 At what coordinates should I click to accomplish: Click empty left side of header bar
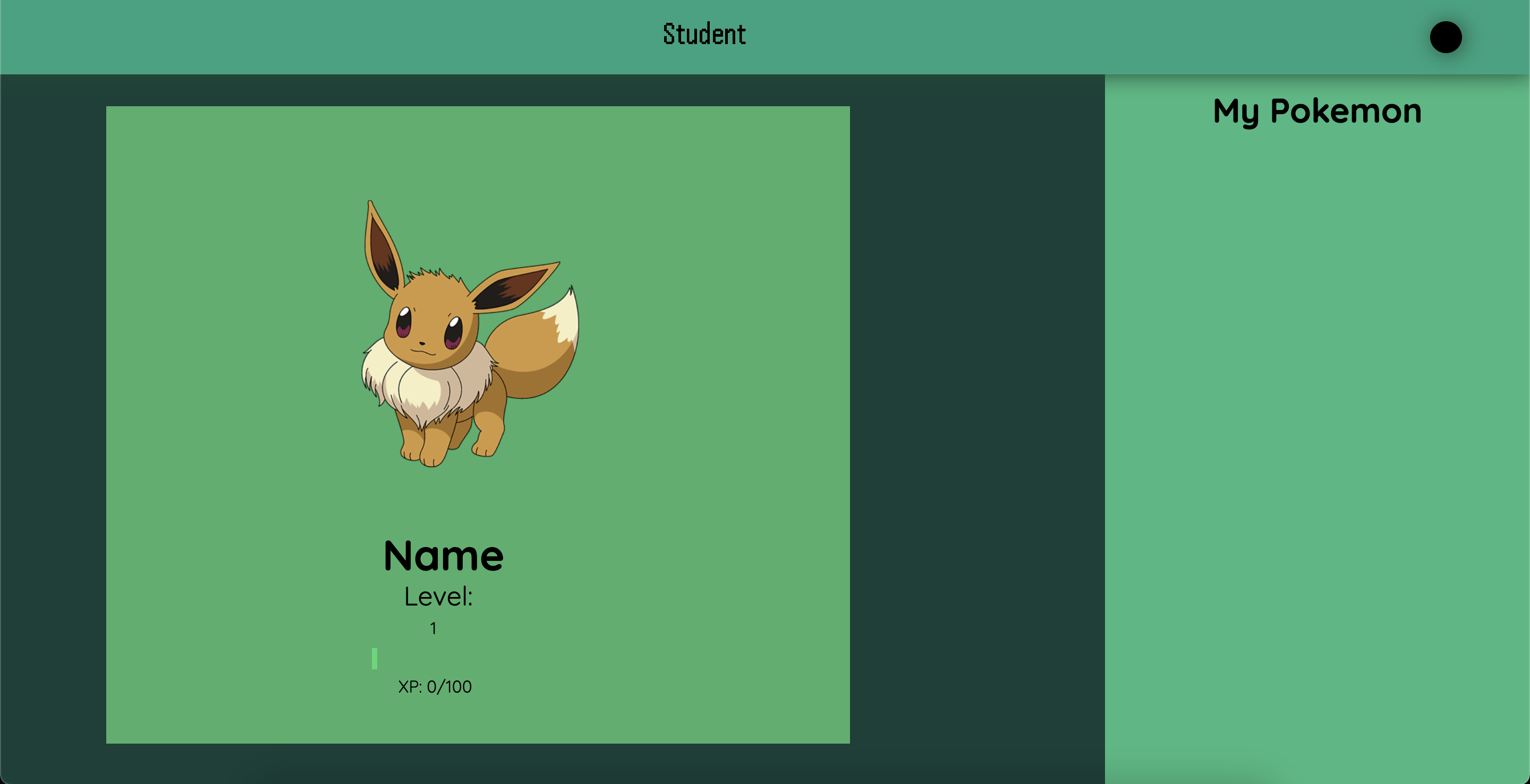click(237, 37)
